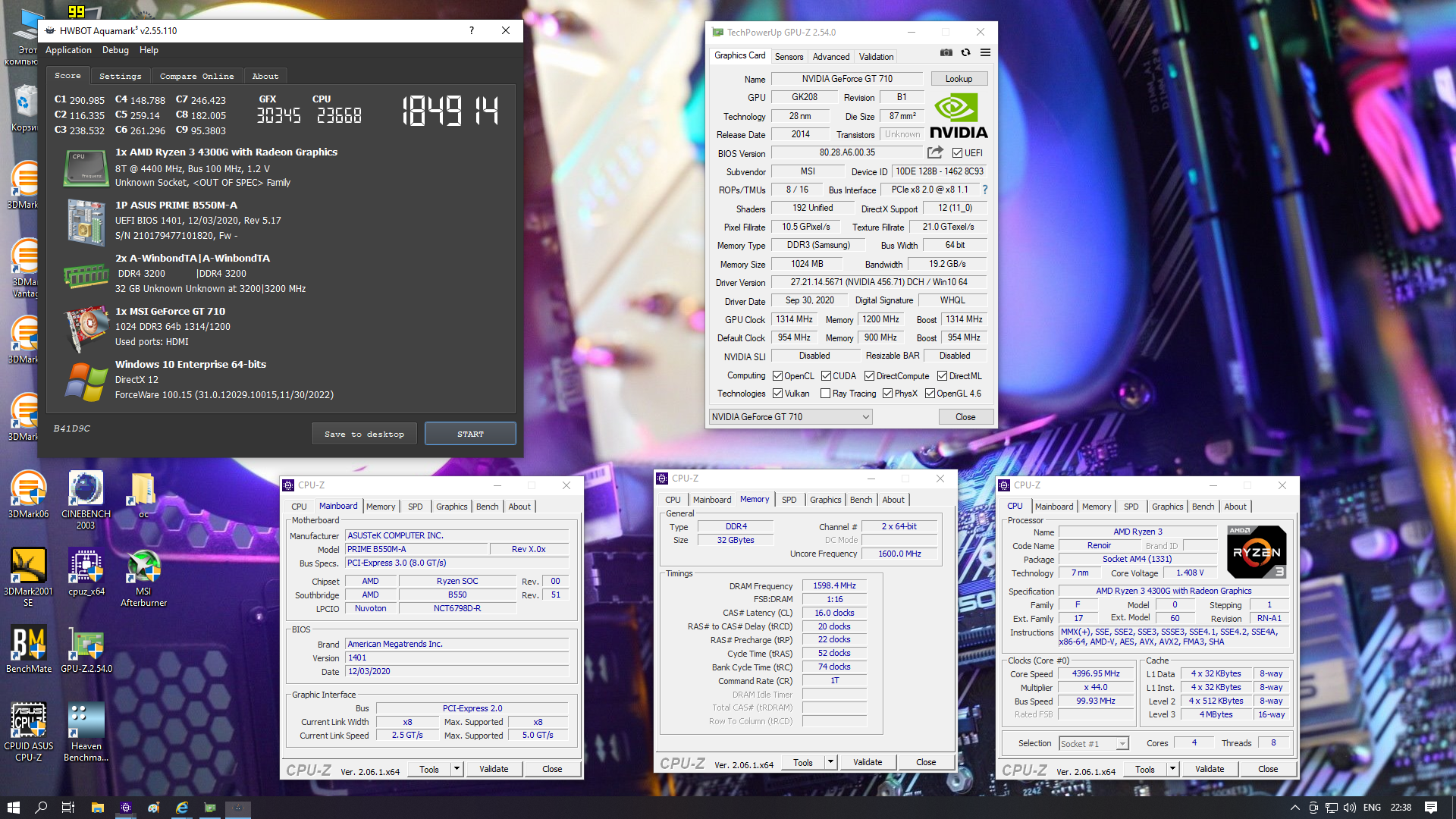Open the CINEBENCH 2003 desktop icon

86,500
